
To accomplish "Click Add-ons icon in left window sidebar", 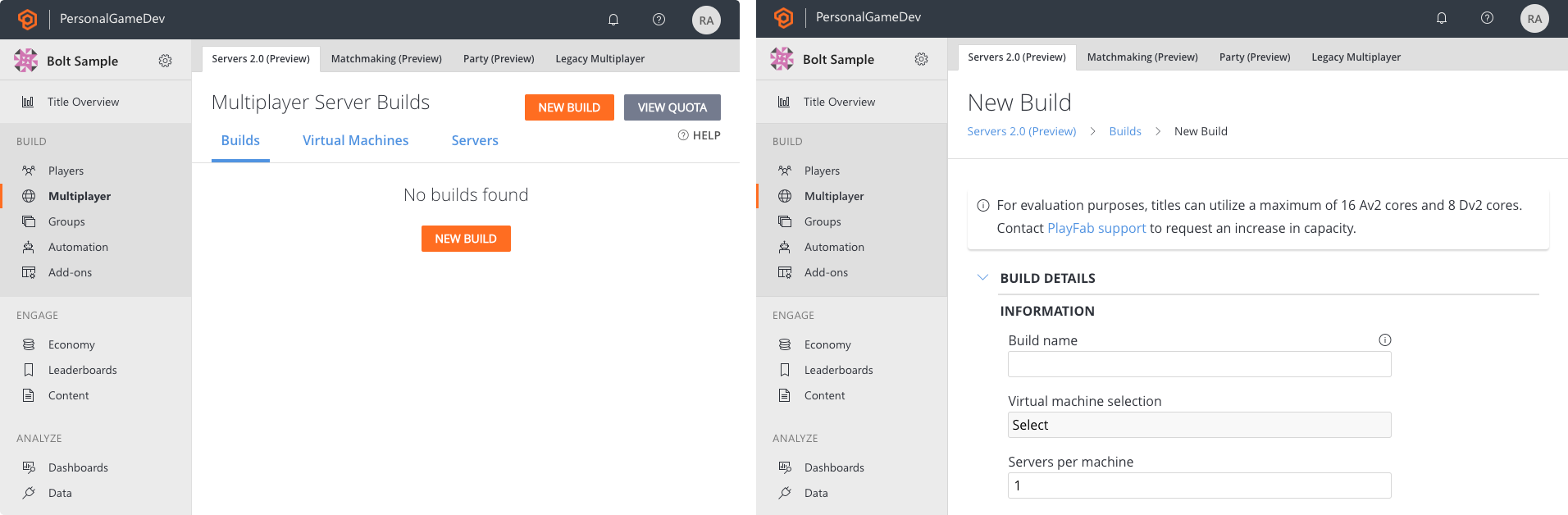I will pyautogui.click(x=29, y=272).
